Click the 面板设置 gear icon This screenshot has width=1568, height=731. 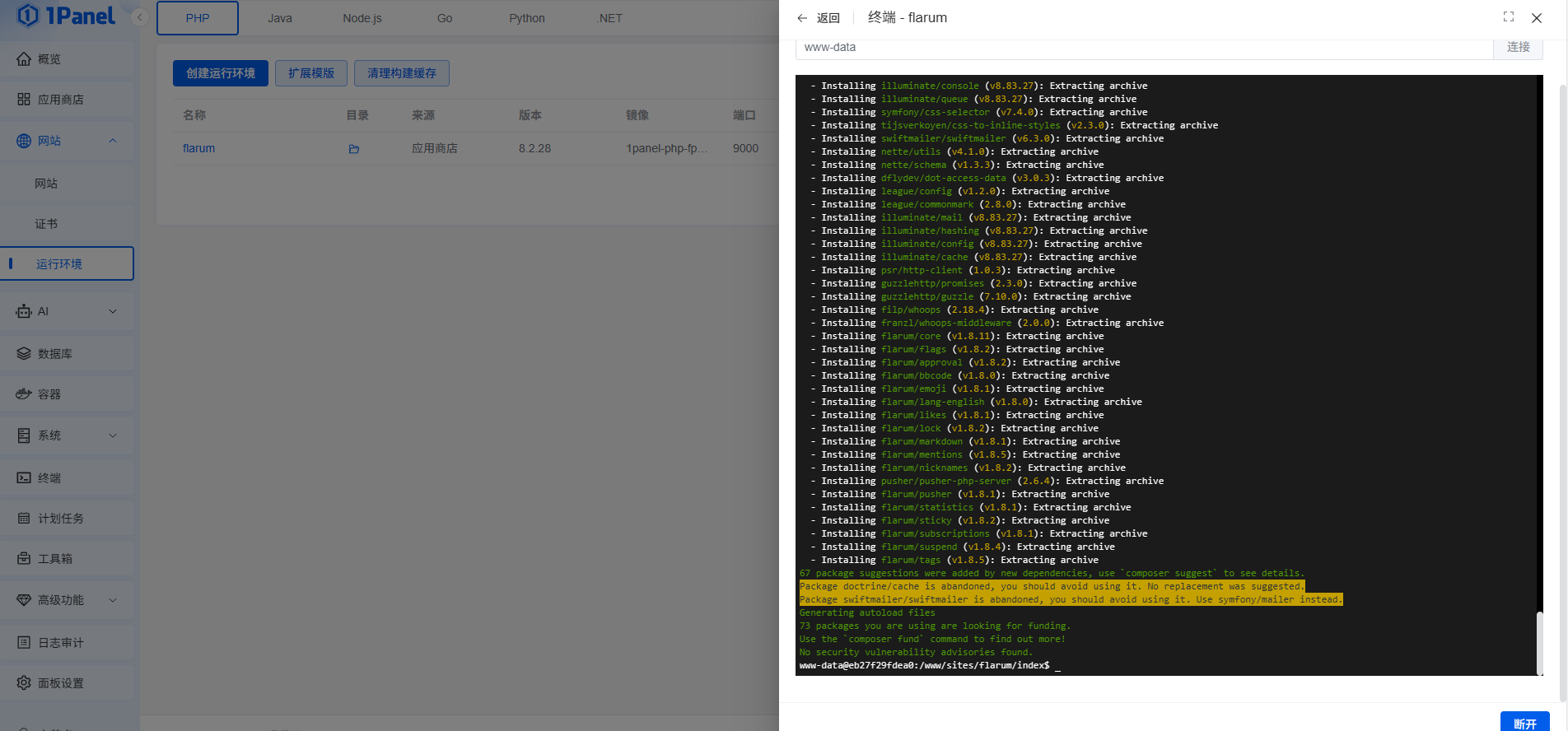coord(24,683)
